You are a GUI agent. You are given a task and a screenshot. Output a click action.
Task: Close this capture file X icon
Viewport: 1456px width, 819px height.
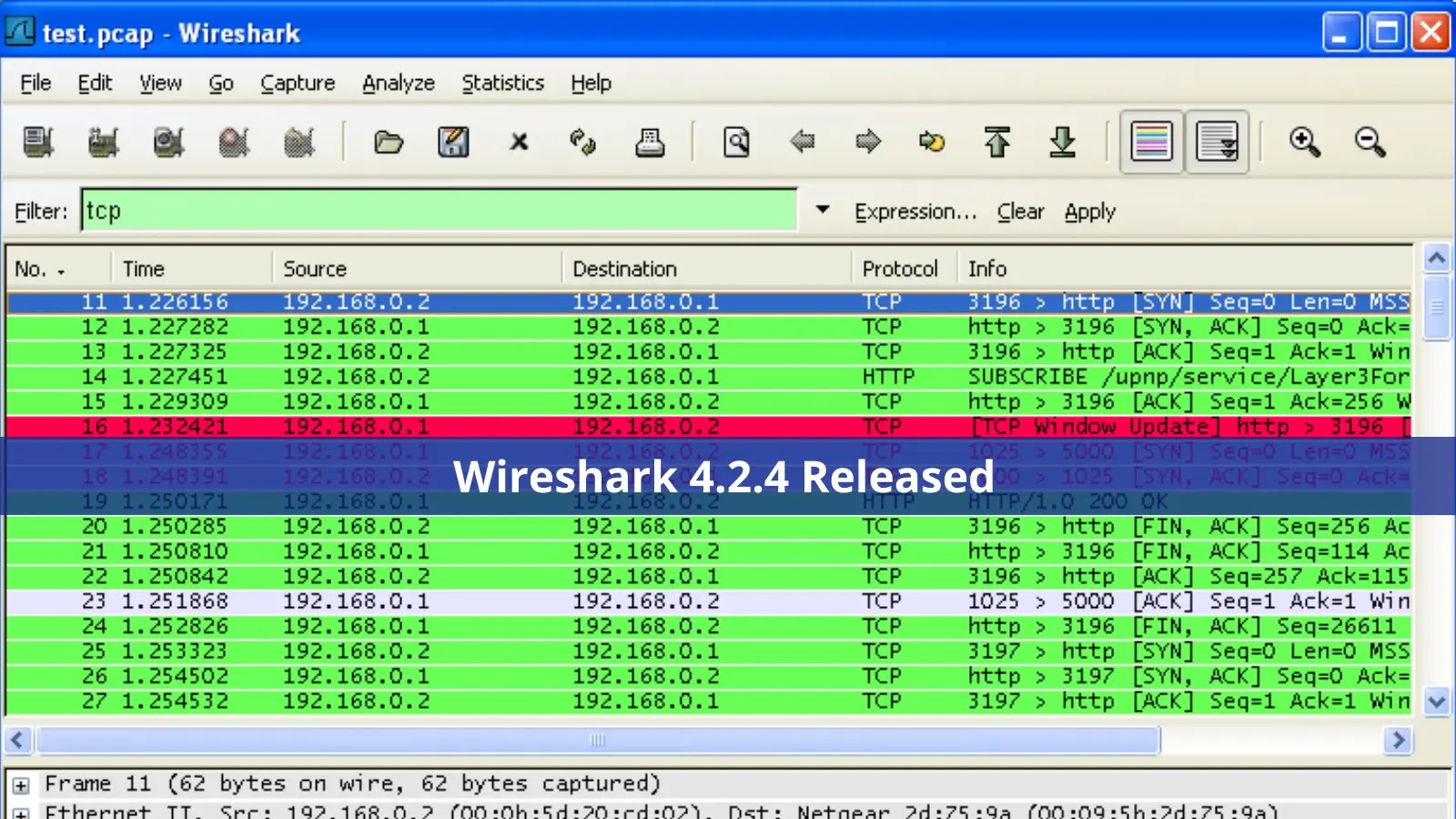[x=519, y=142]
